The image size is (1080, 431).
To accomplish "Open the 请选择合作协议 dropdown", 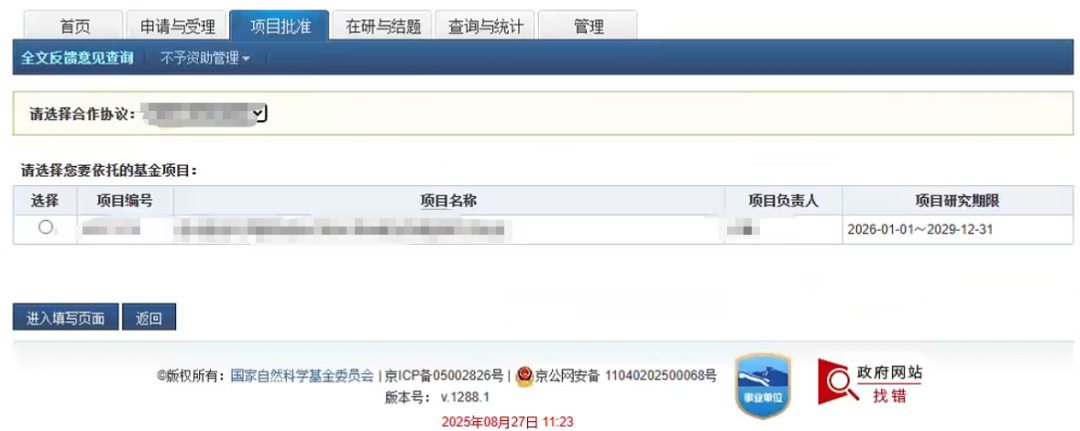I will pyautogui.click(x=203, y=113).
